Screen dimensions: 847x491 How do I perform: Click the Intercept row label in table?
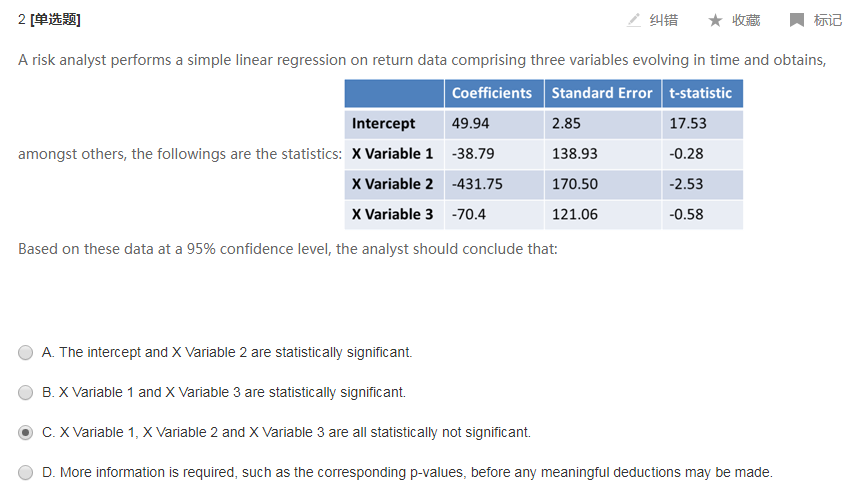(x=384, y=124)
